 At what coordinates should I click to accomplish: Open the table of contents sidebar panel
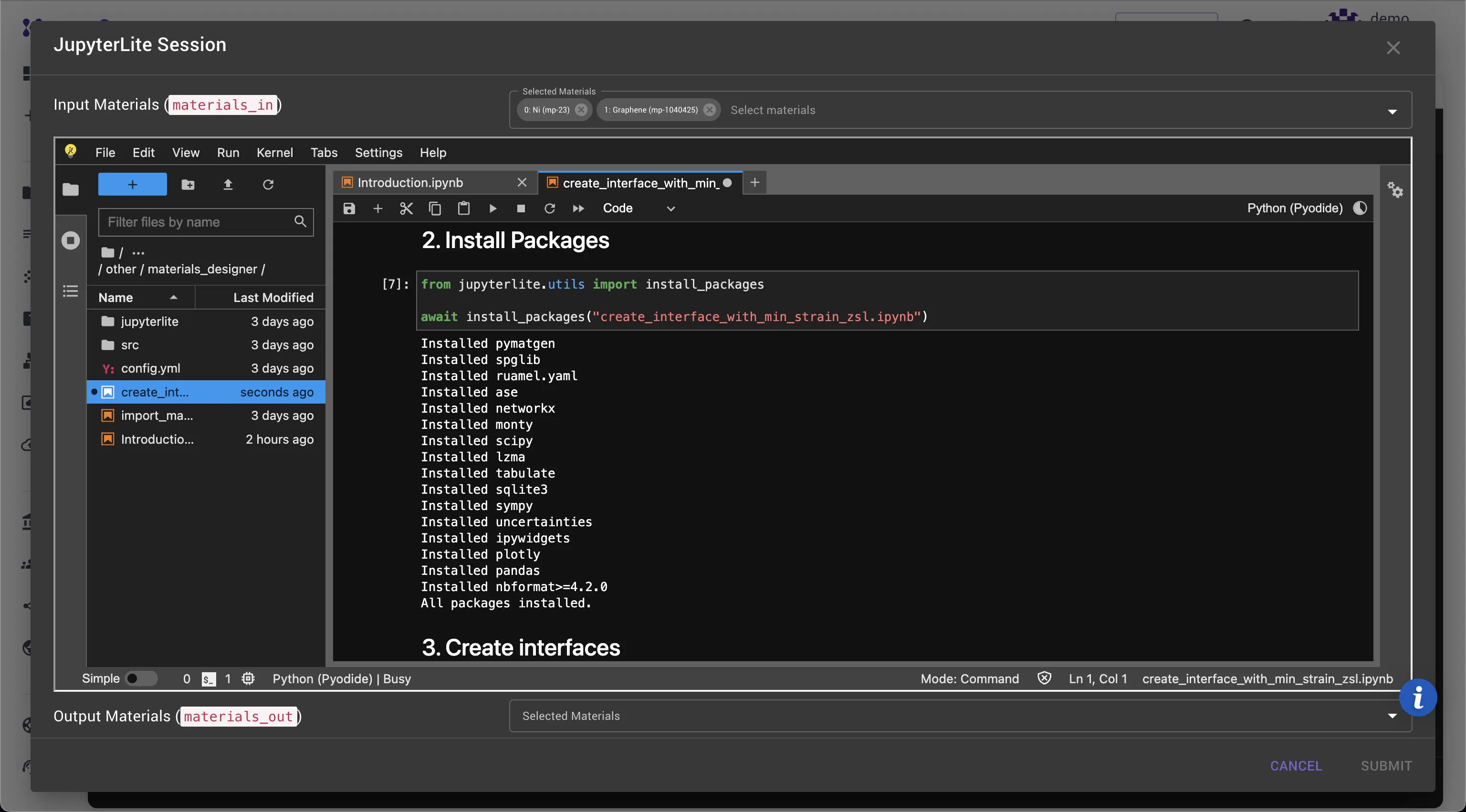[70, 291]
